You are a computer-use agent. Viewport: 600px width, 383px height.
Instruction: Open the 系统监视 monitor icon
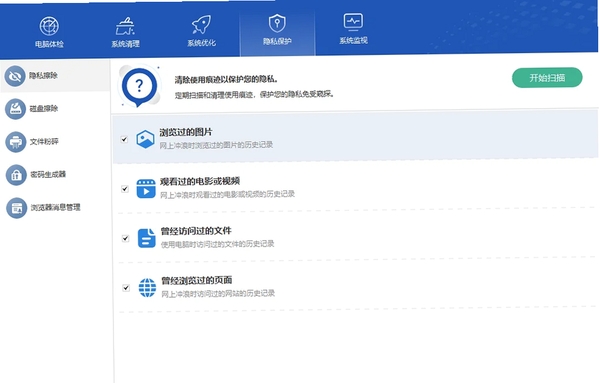pos(353,22)
